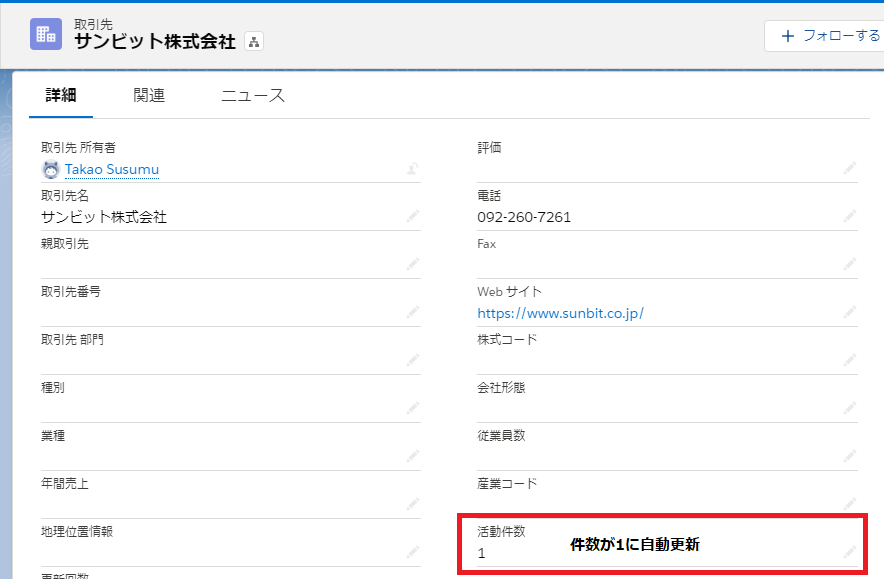Click the Web サイト field label

click(509, 291)
